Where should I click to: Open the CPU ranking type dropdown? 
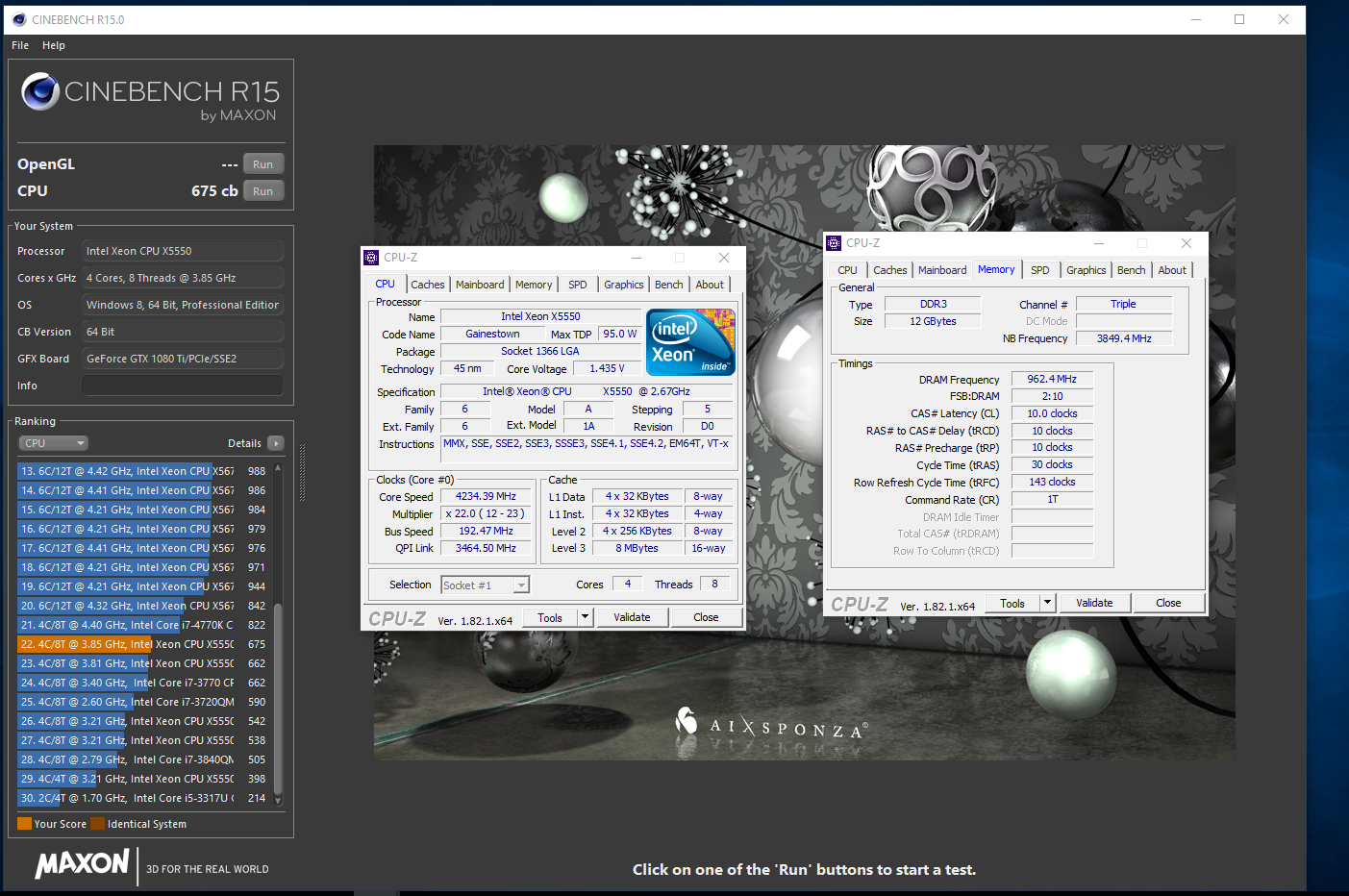53,443
